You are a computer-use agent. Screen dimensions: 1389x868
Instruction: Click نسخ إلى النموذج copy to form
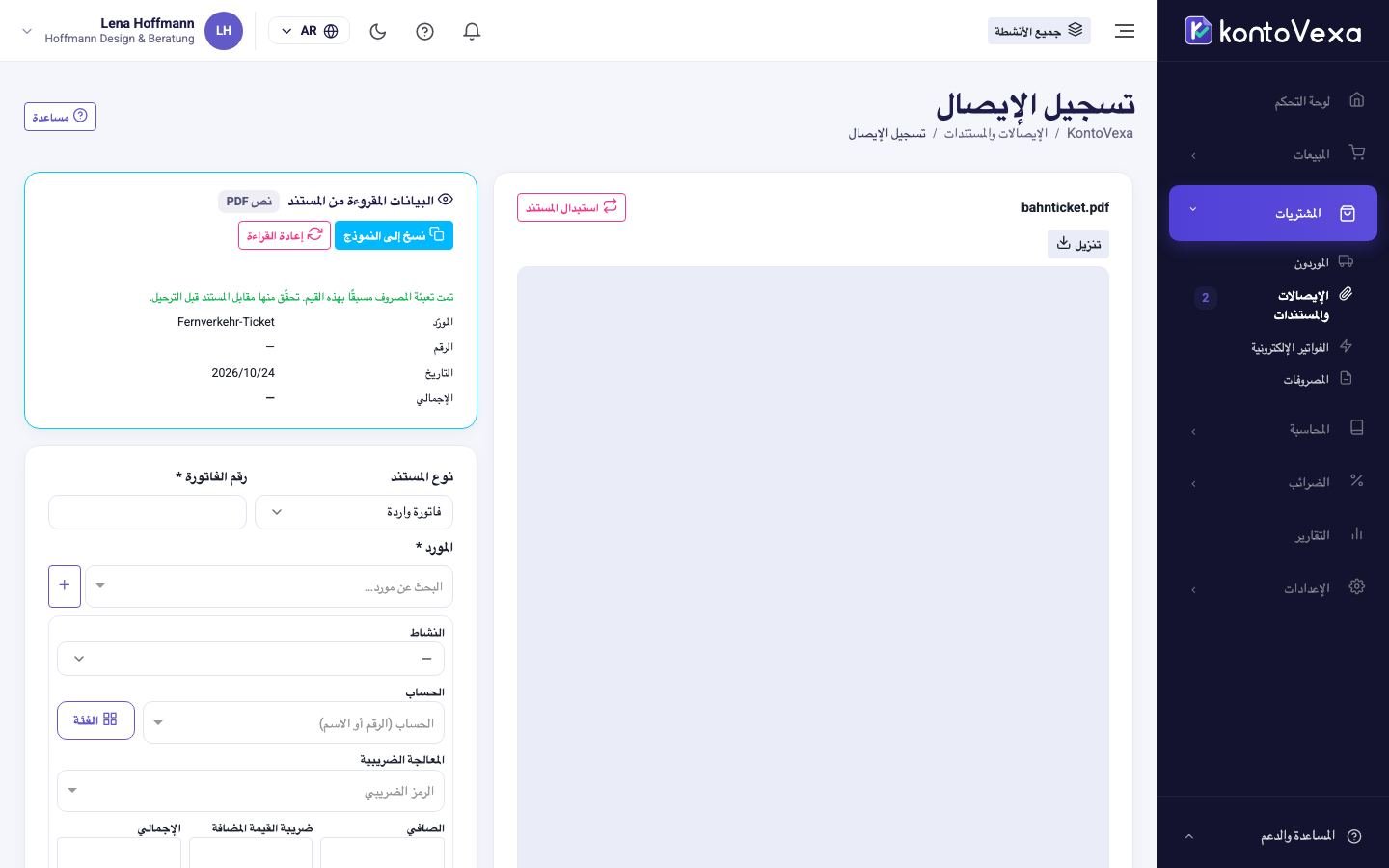394,235
